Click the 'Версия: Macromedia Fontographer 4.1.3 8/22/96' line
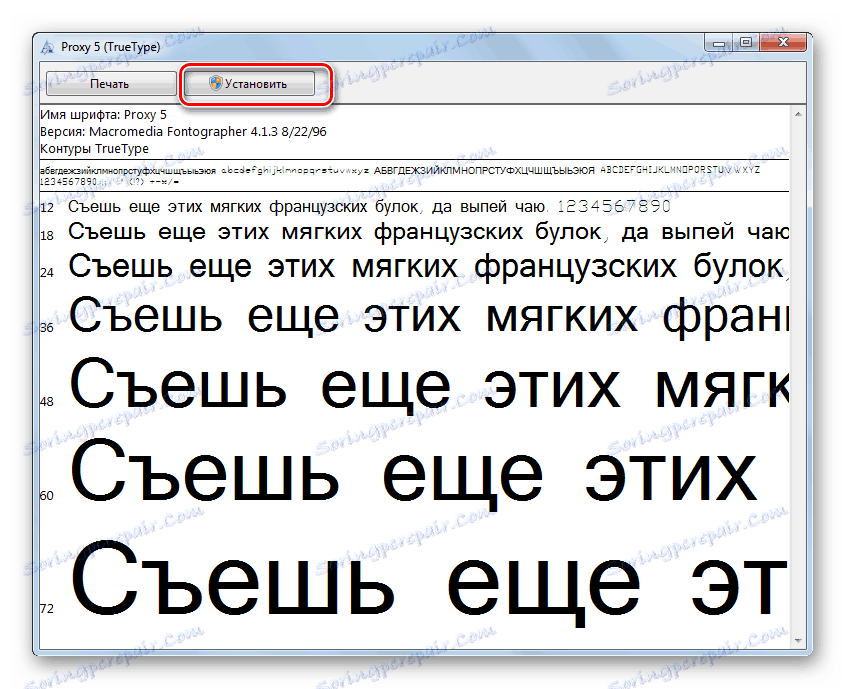Viewport: 846px width, 689px height. [183, 132]
